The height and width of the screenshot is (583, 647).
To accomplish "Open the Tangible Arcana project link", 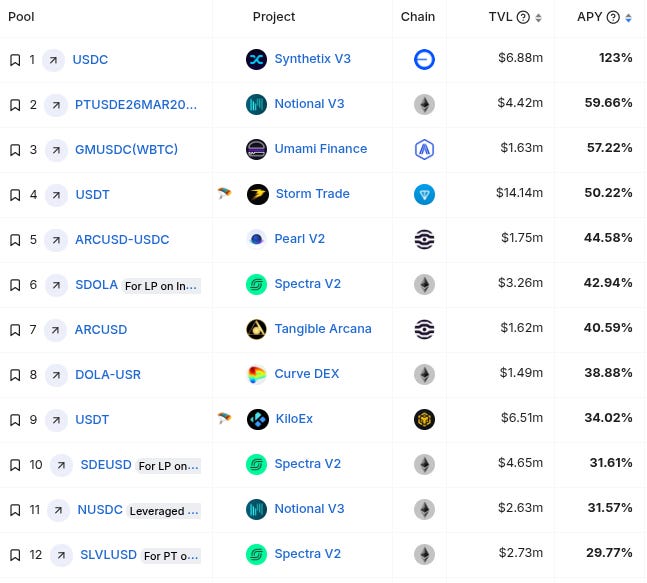I will 323,329.
